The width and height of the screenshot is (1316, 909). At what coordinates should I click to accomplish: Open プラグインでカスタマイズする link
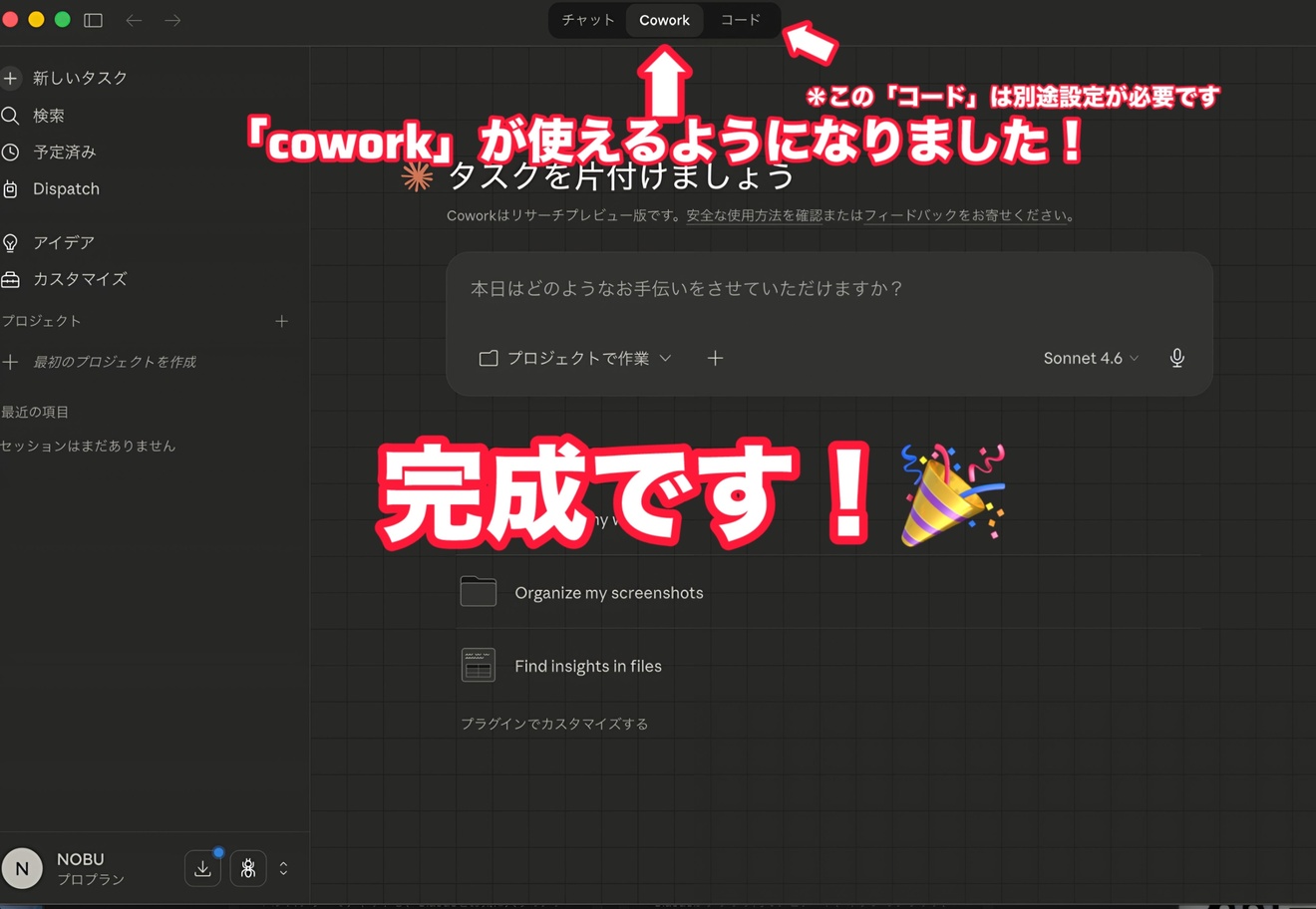(x=554, y=724)
